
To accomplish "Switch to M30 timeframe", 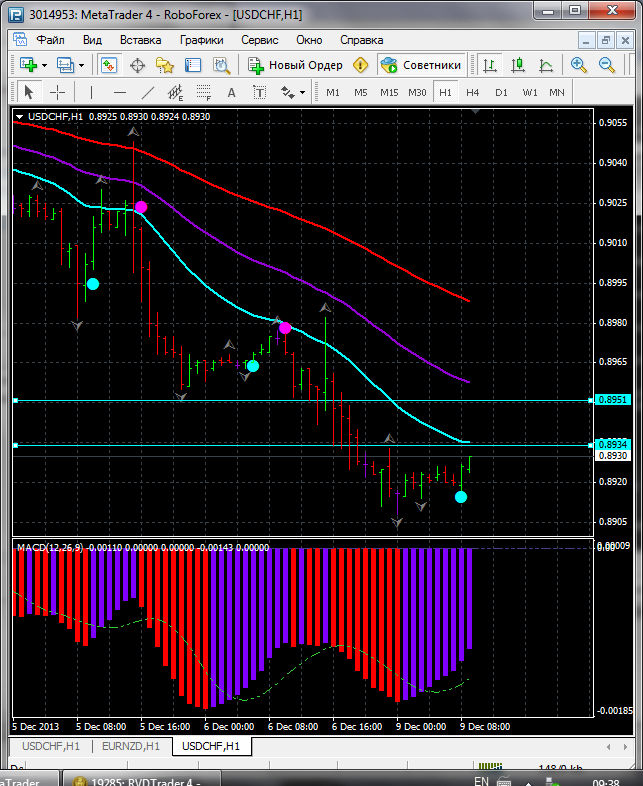I will (x=417, y=93).
